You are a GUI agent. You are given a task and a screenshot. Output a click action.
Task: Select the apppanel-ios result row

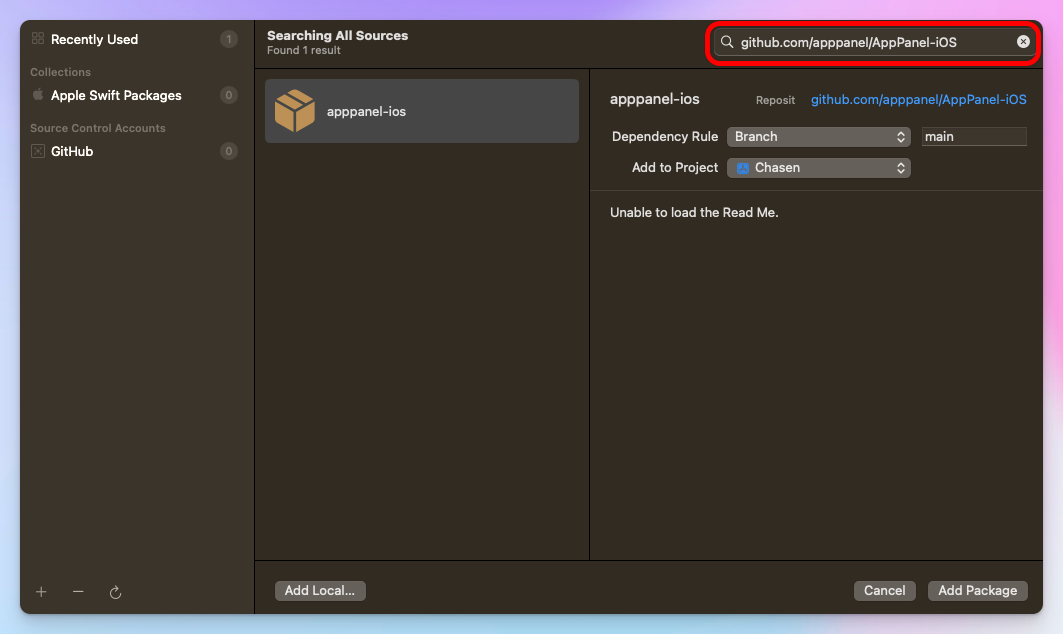(x=422, y=111)
